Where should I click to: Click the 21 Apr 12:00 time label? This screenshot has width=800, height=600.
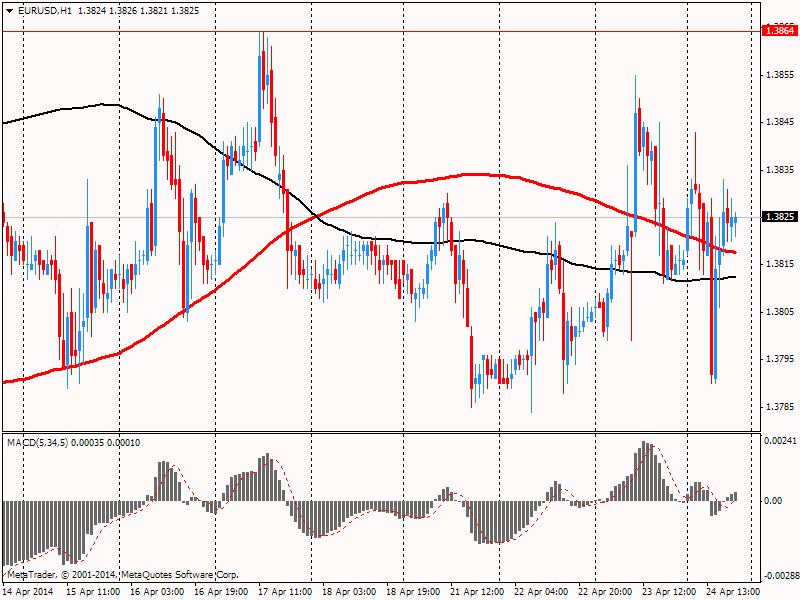point(480,591)
